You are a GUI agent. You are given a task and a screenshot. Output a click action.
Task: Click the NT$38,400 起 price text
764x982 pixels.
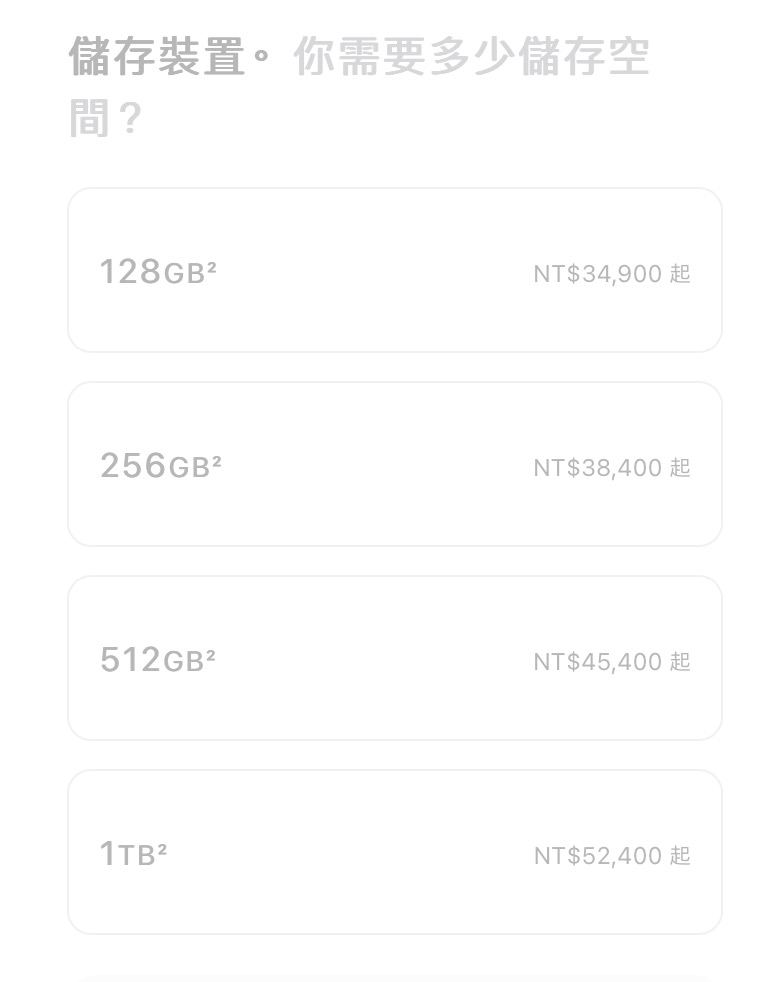pos(612,468)
